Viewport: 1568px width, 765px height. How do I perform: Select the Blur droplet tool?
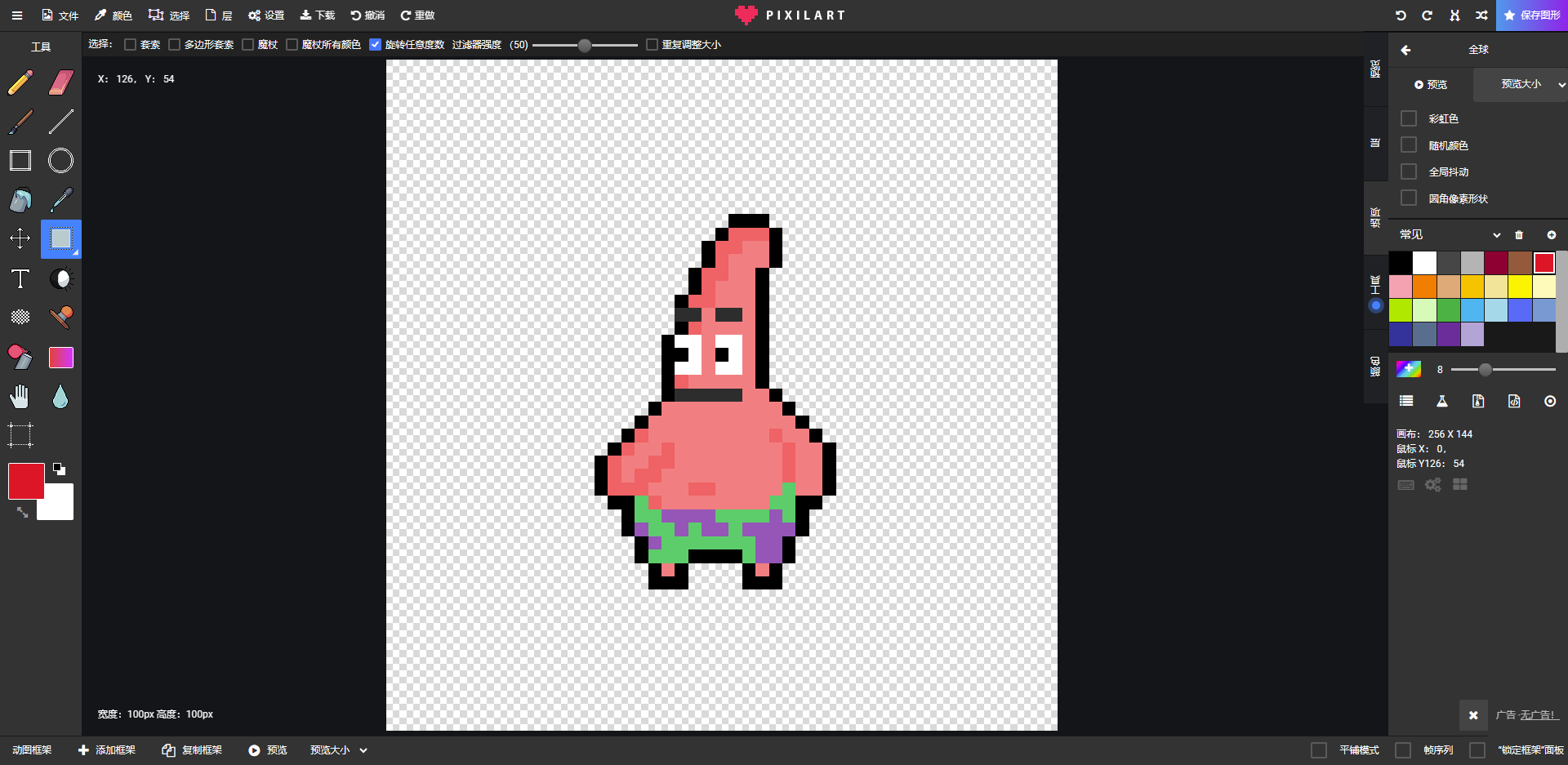click(x=60, y=397)
